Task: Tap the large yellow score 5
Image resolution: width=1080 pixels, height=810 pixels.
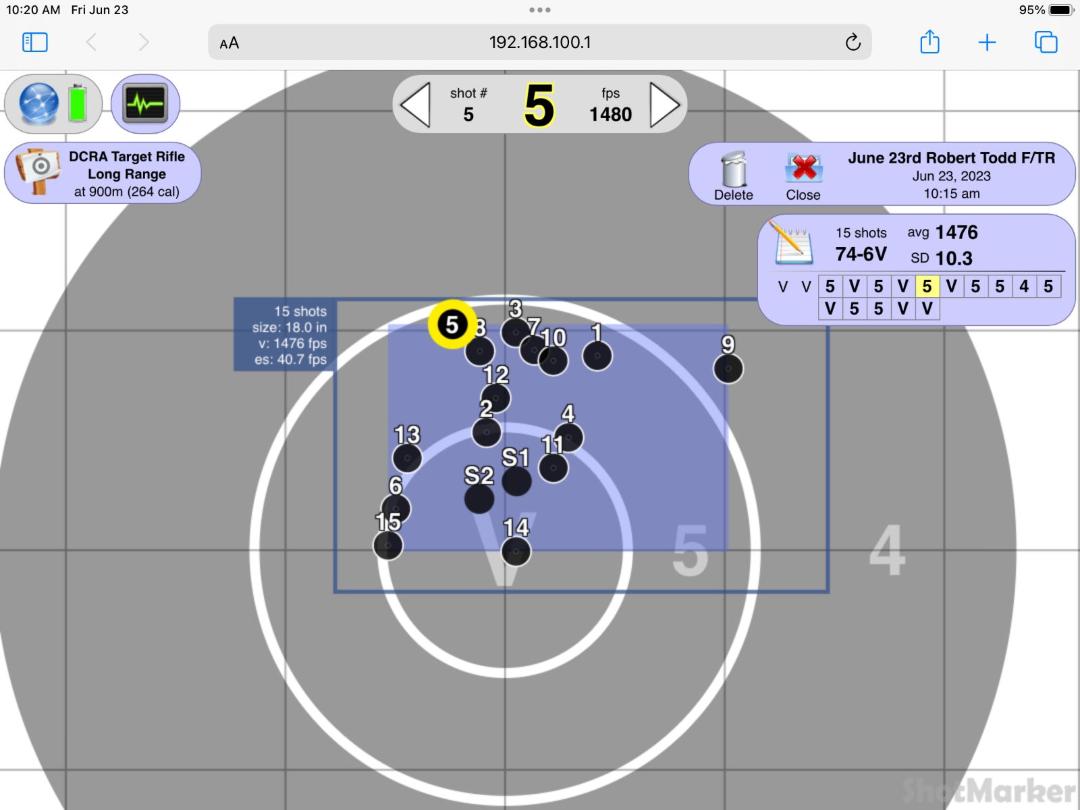Action: pos(539,106)
